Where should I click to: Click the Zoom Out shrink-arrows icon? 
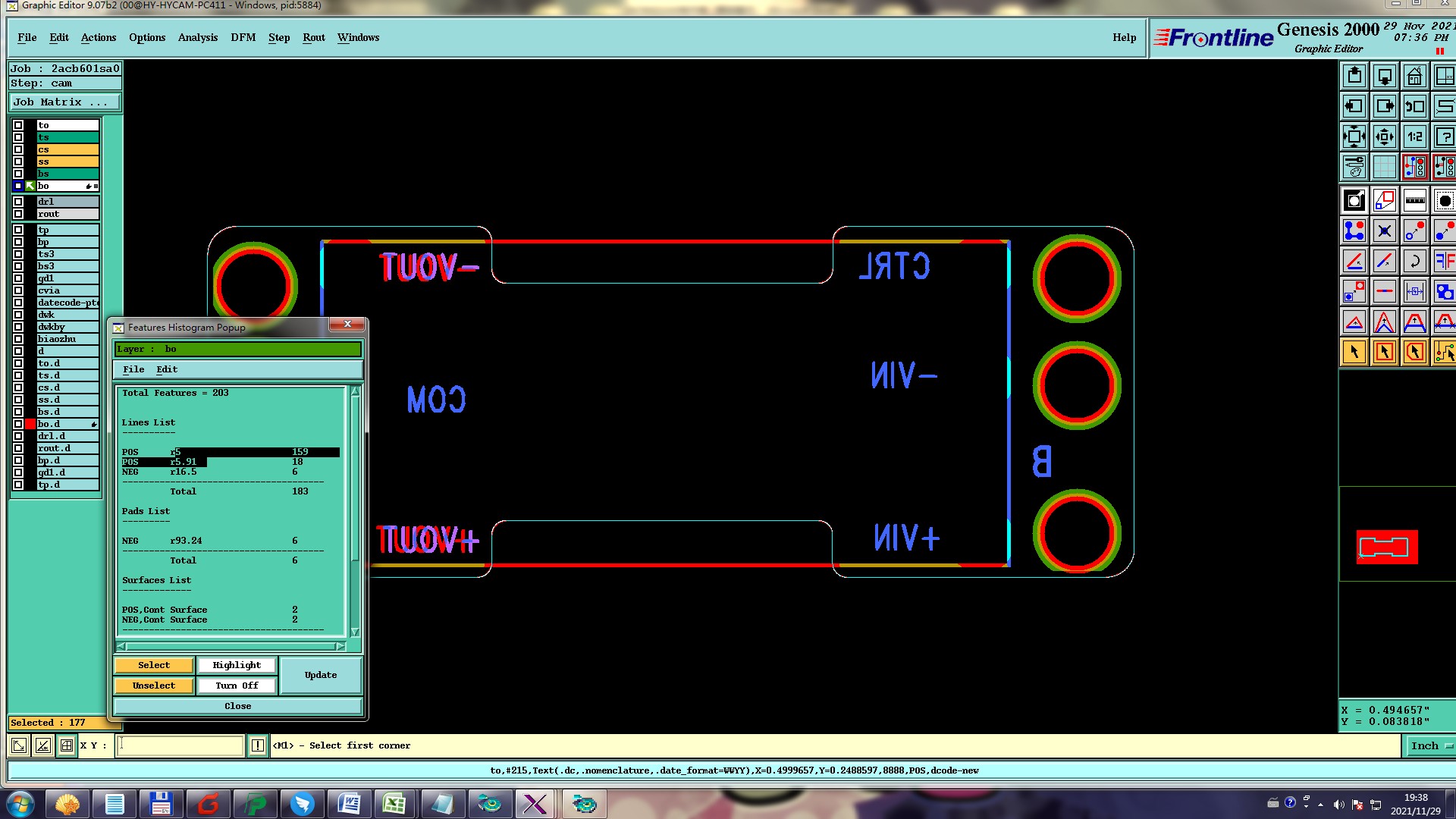1385,137
